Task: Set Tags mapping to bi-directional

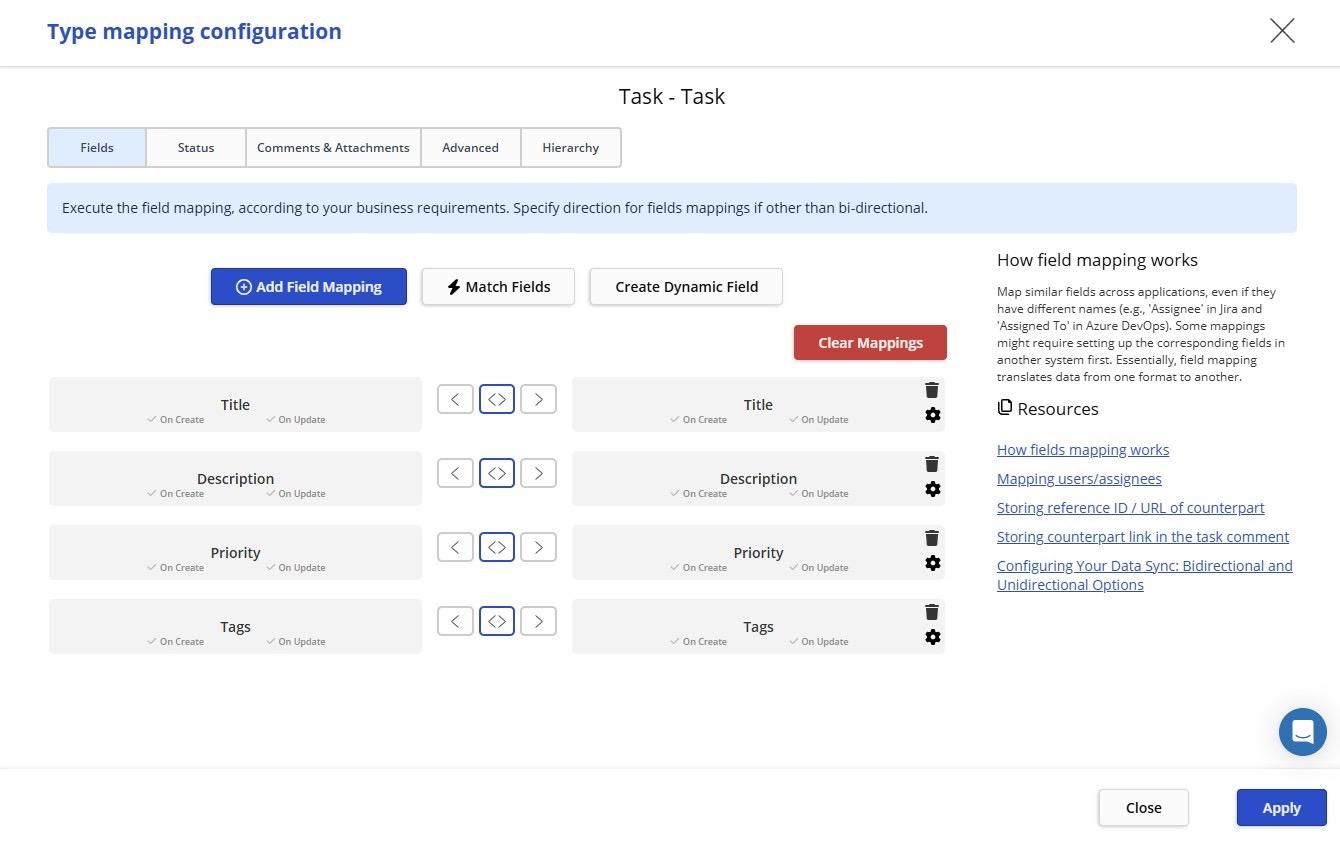Action: [x=497, y=621]
